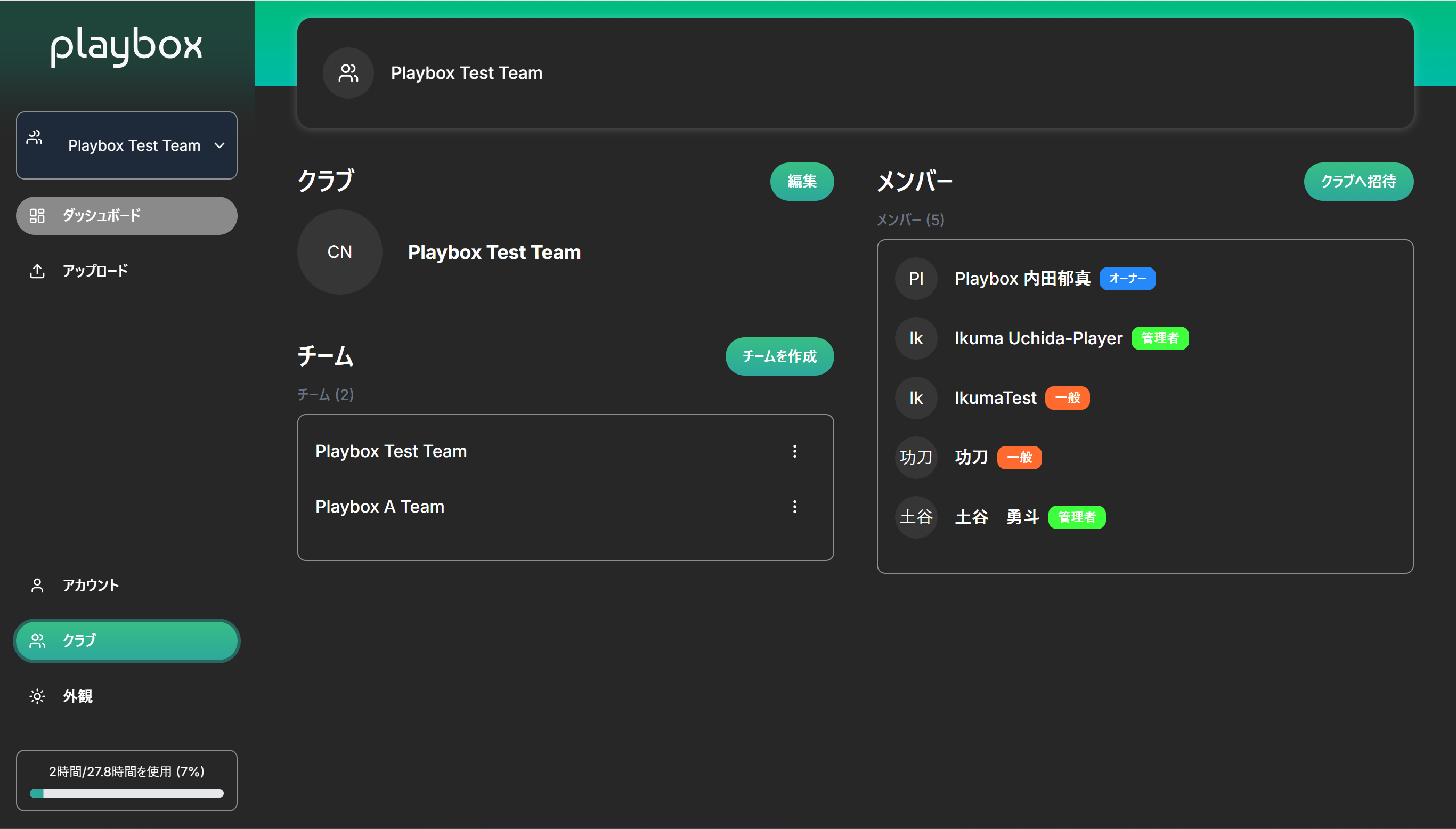Click the dashboard grid icon
The image size is (1456, 829).
37,215
